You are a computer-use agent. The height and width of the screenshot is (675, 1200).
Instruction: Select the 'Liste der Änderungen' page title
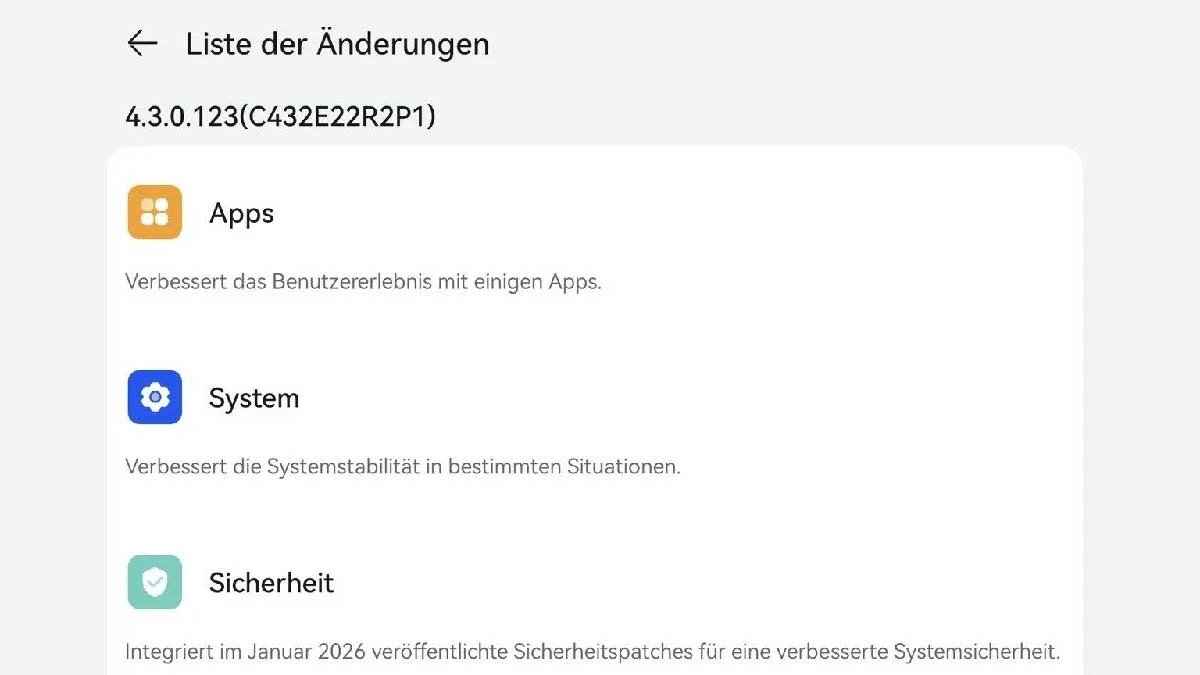(337, 44)
